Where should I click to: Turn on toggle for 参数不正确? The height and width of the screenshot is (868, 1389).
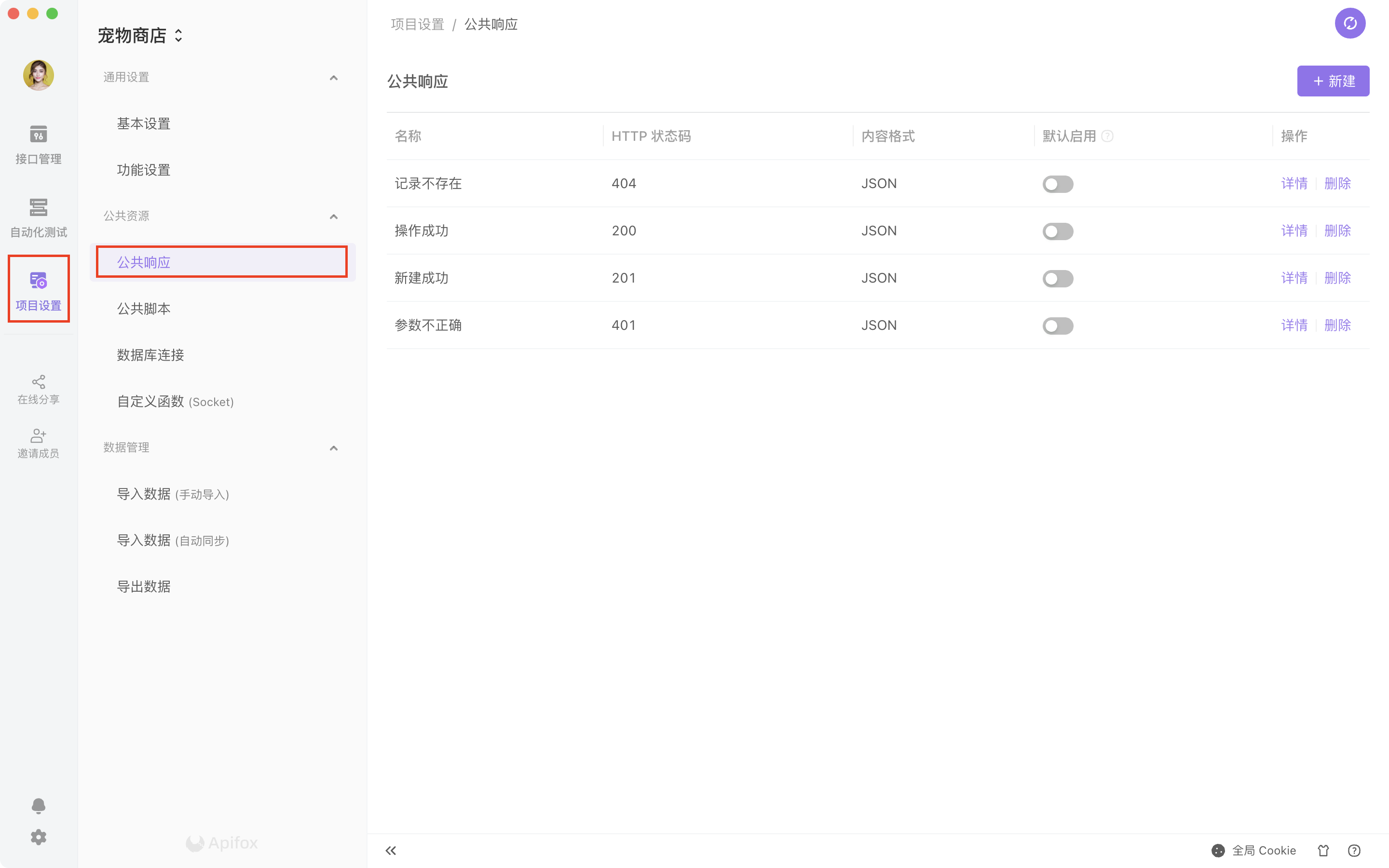(1057, 325)
